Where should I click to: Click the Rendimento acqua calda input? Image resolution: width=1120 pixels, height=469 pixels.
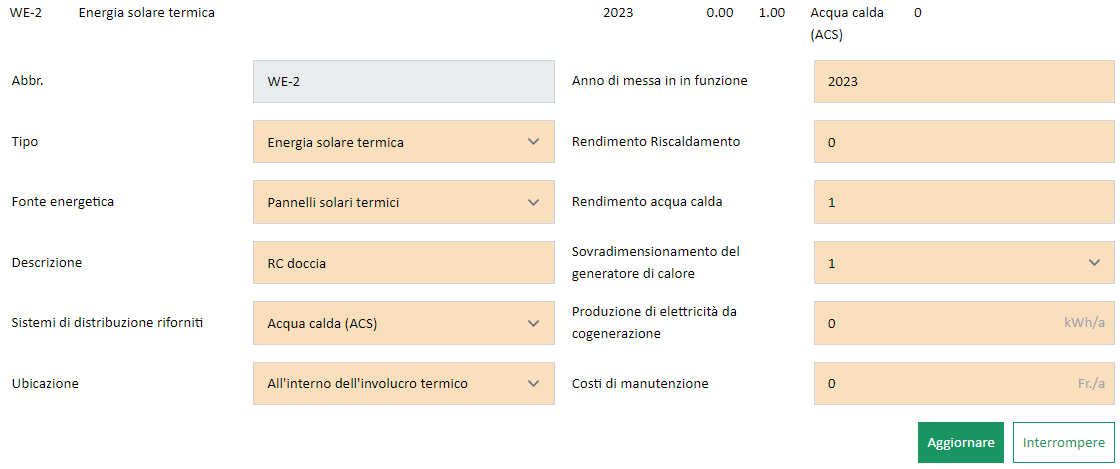(x=963, y=202)
